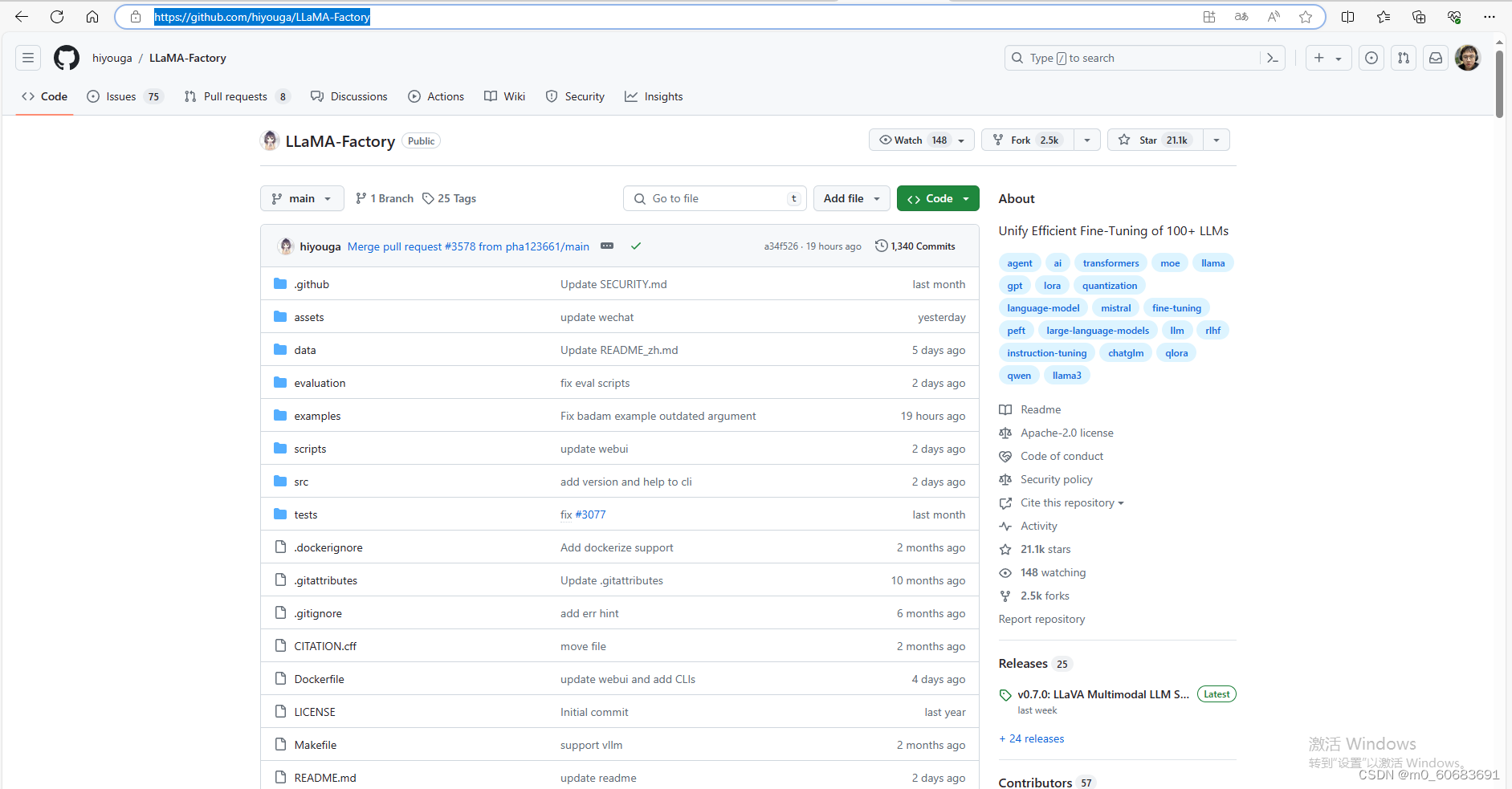Image resolution: width=1512 pixels, height=789 pixels.
Task: View + 24 releases link
Action: click(1032, 738)
